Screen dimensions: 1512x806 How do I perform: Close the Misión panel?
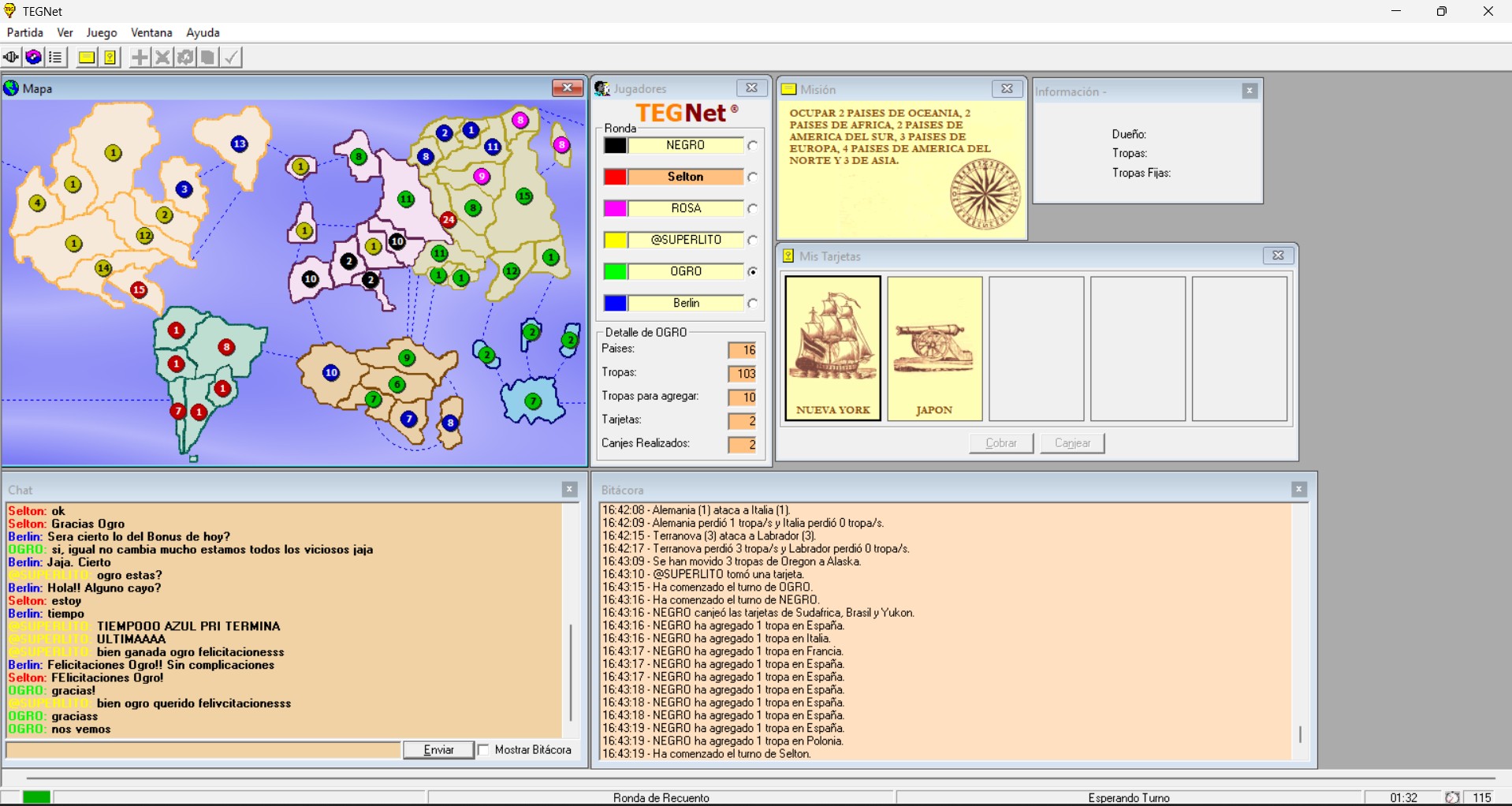(1007, 89)
